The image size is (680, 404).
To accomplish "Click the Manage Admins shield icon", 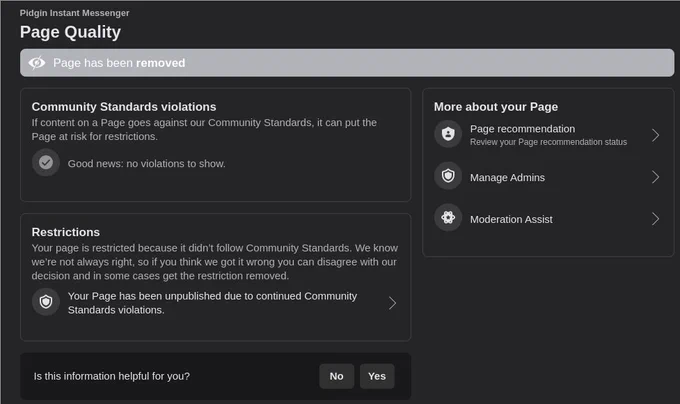I will (x=448, y=176).
